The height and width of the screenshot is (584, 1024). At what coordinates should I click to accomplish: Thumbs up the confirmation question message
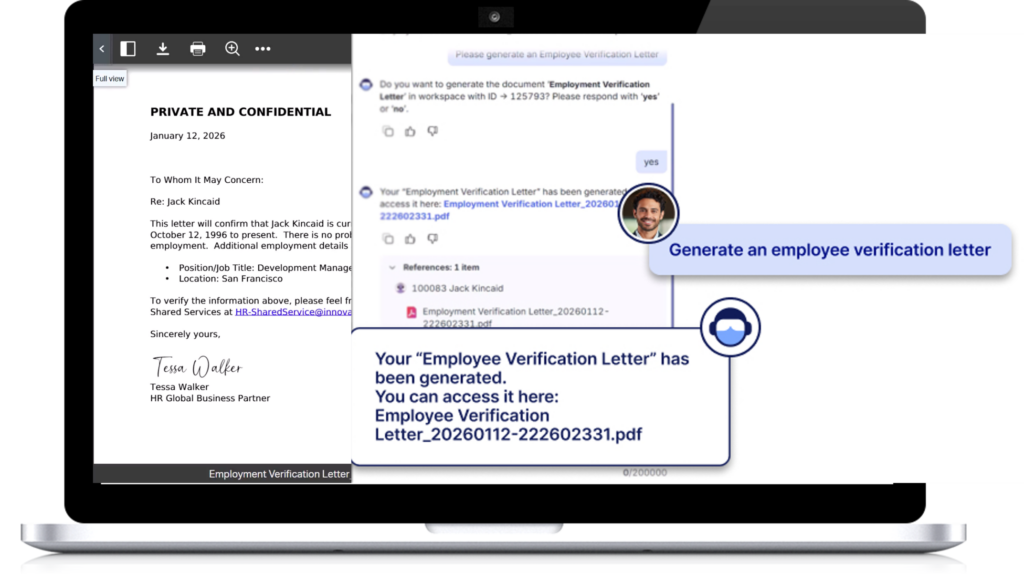click(410, 131)
